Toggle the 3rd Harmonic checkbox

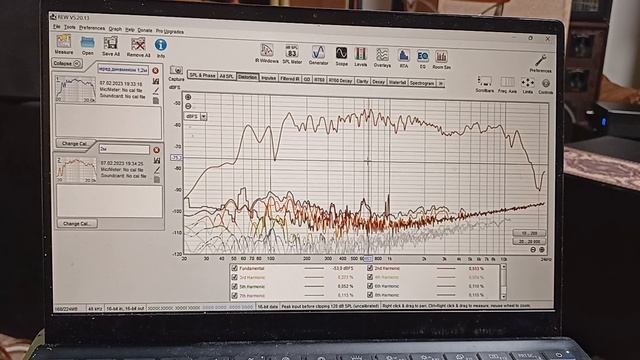(x=234, y=277)
